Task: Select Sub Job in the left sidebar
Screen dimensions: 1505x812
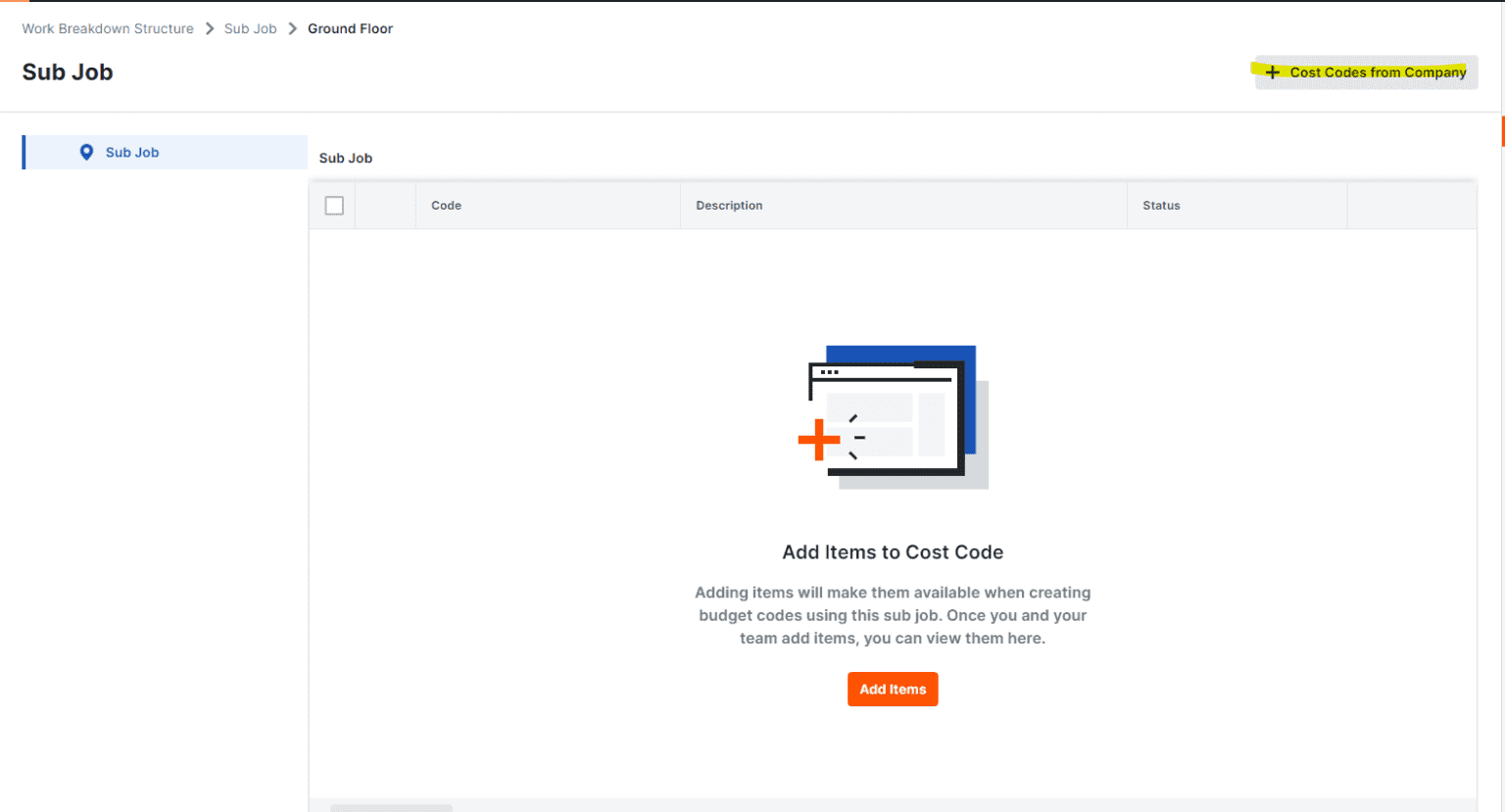Action: pyautogui.click(x=135, y=152)
